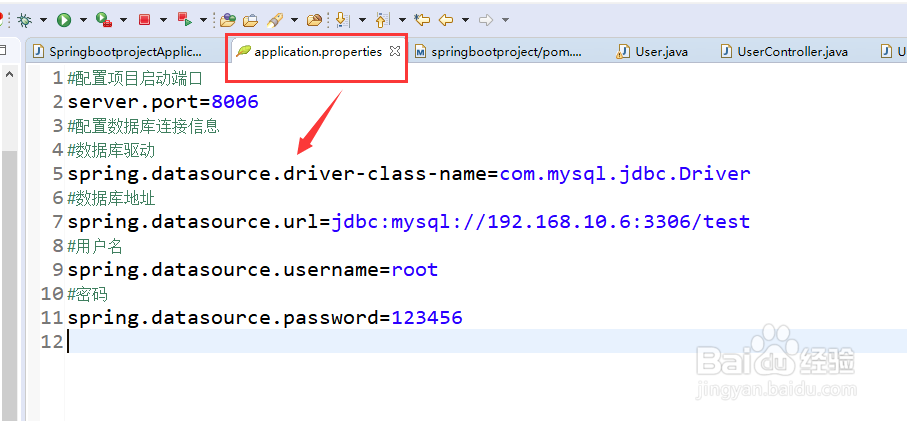Screen dimensions: 907x421
Task: Click the Last Edit Location icon
Action: click(423, 20)
